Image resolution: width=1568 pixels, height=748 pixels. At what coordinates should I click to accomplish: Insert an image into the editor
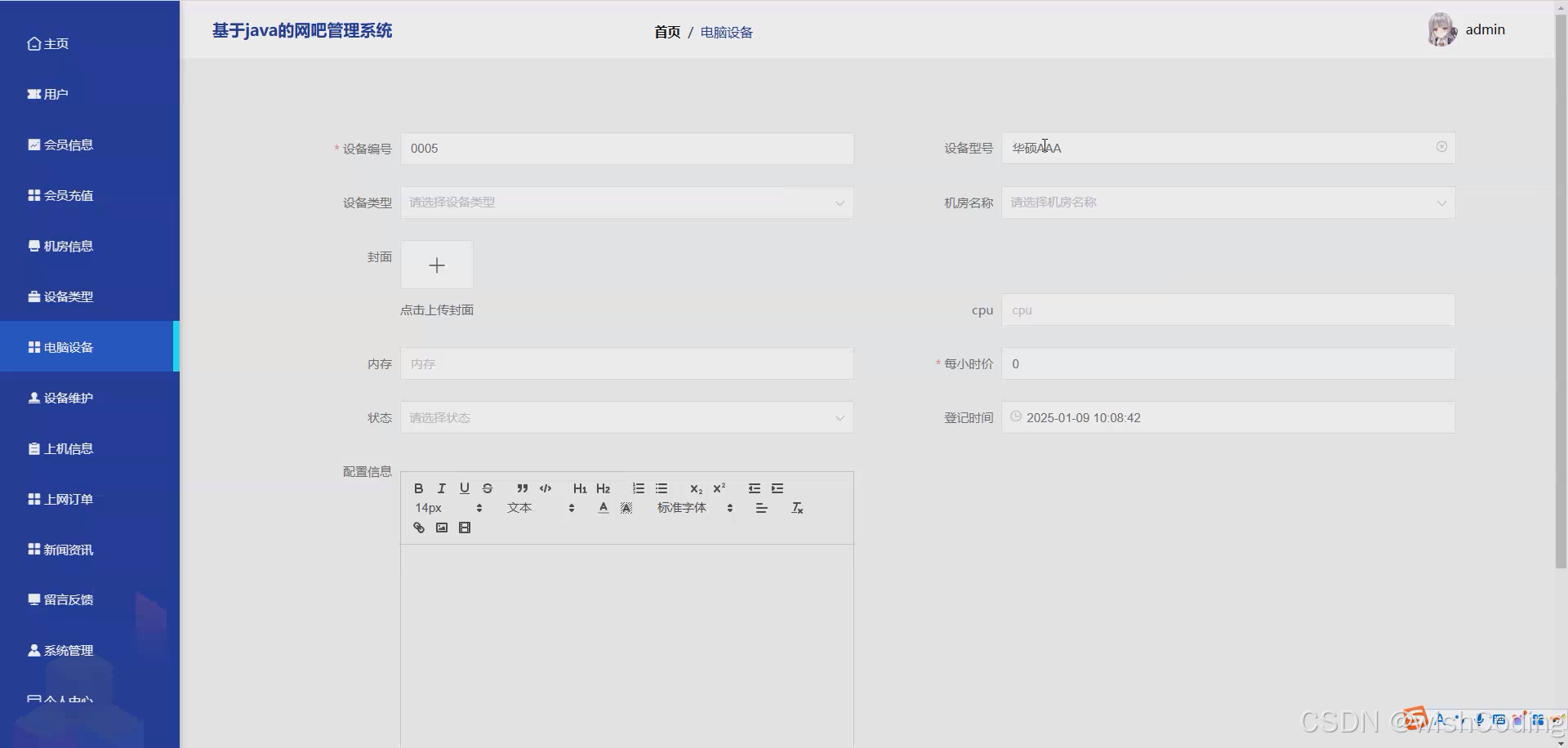442,528
